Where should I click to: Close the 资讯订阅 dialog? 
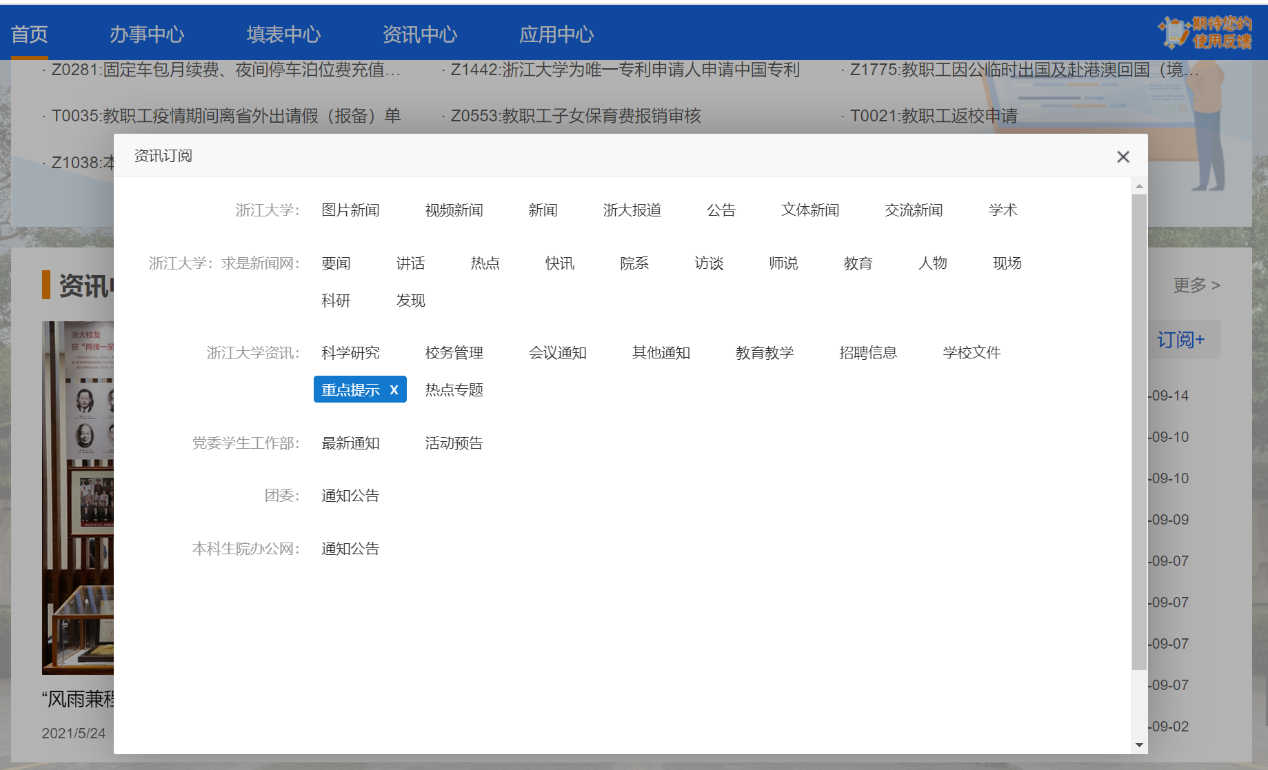(x=1123, y=157)
